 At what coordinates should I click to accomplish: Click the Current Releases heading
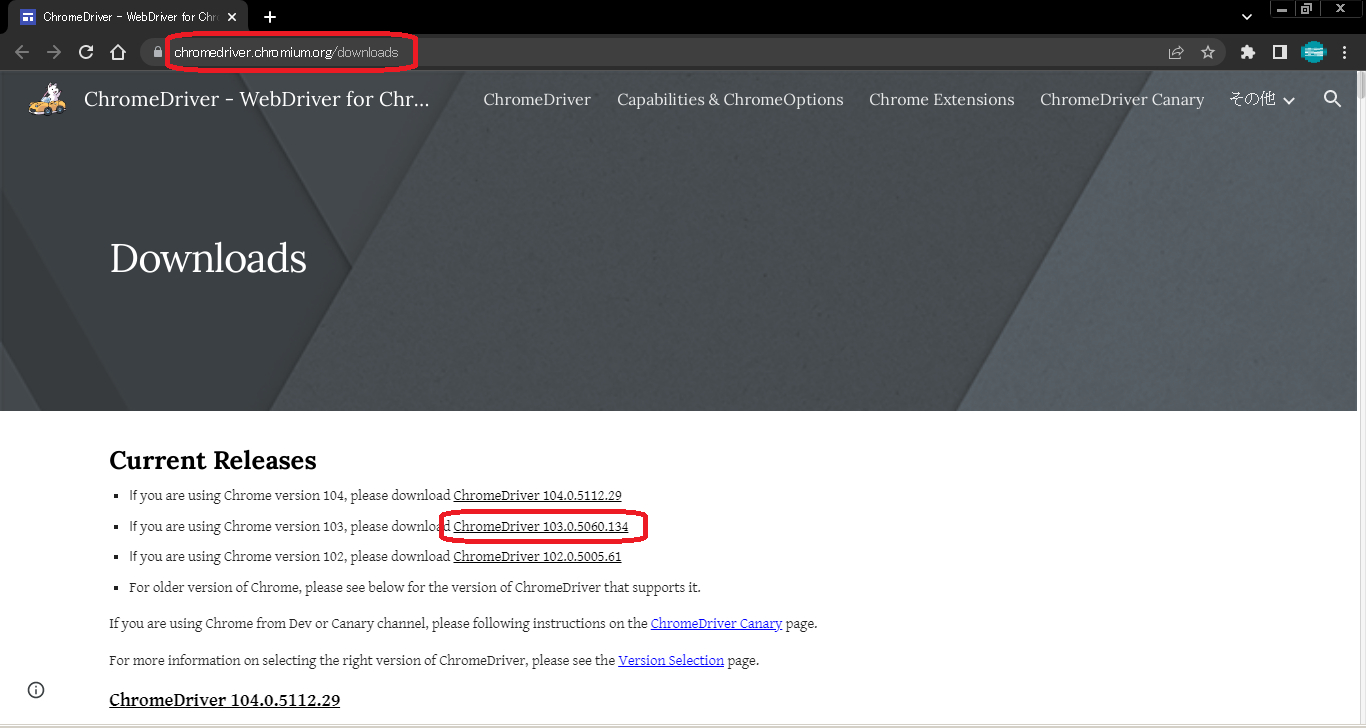[x=213, y=461]
